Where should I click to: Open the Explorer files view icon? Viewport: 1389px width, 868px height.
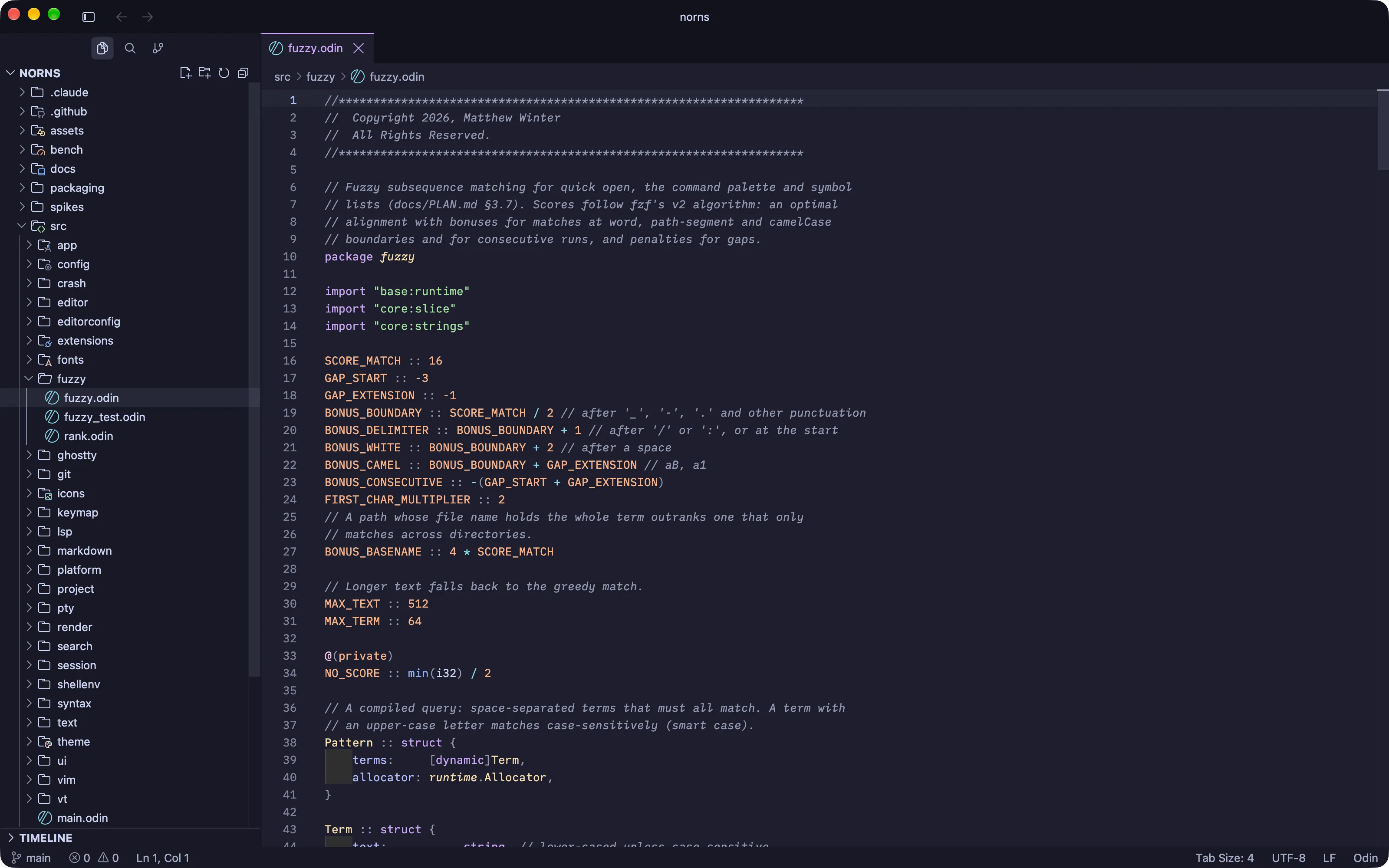[102, 48]
